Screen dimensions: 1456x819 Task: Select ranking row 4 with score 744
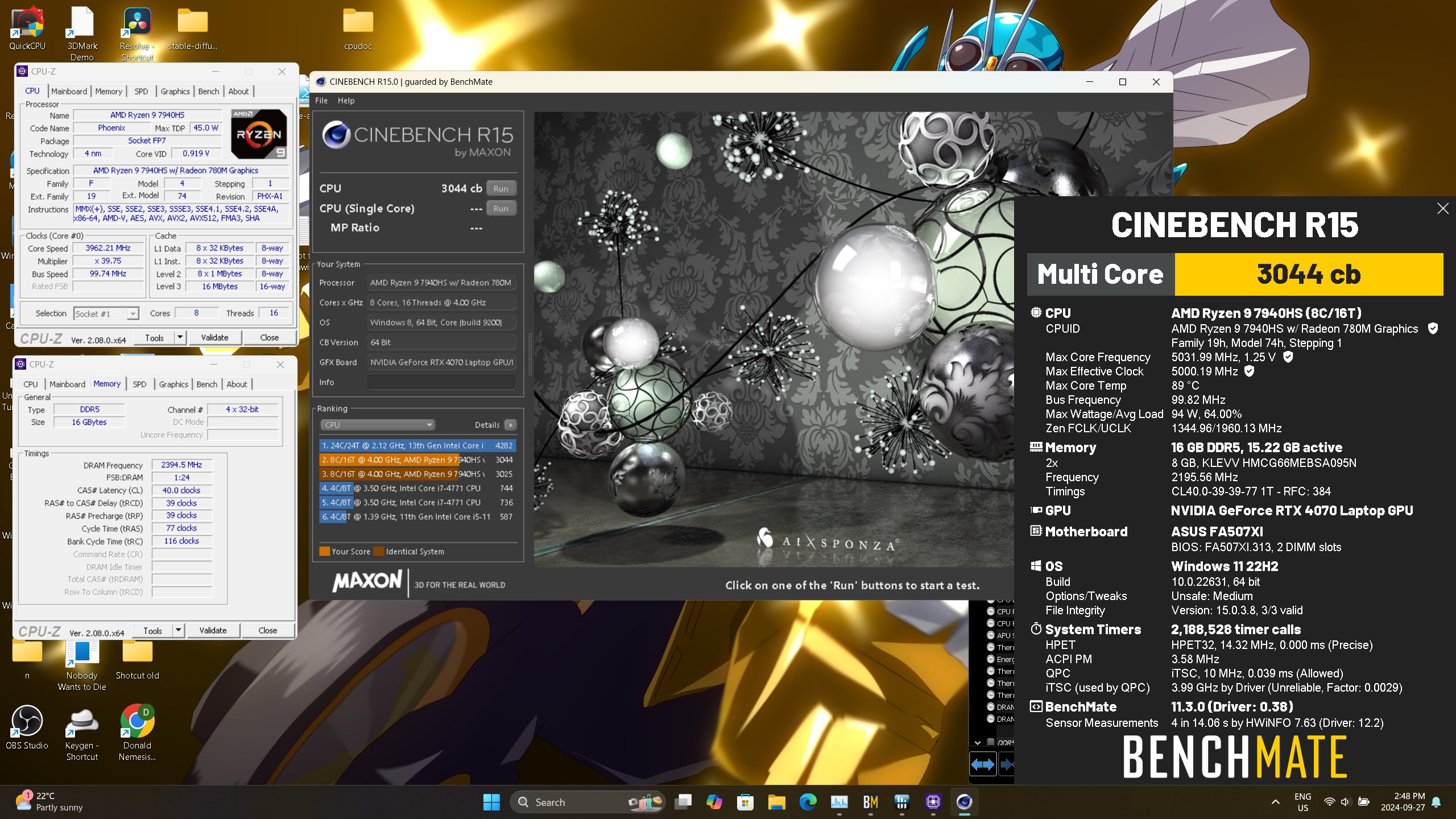tap(417, 488)
